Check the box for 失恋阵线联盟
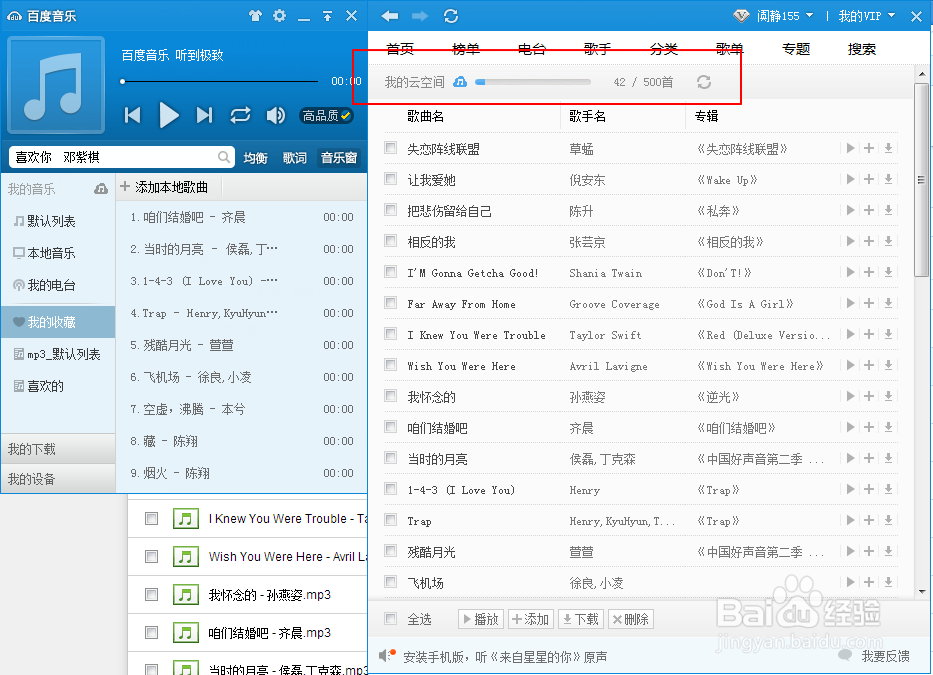This screenshot has height=675, width=933. tap(390, 147)
